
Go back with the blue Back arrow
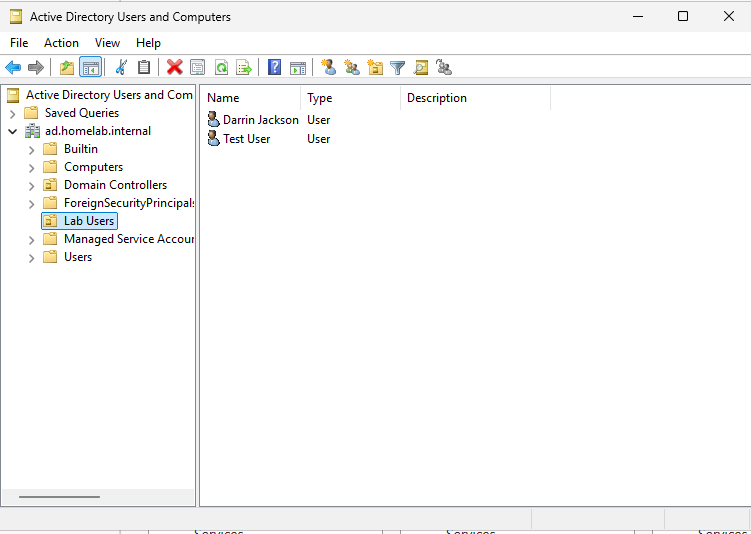13,68
